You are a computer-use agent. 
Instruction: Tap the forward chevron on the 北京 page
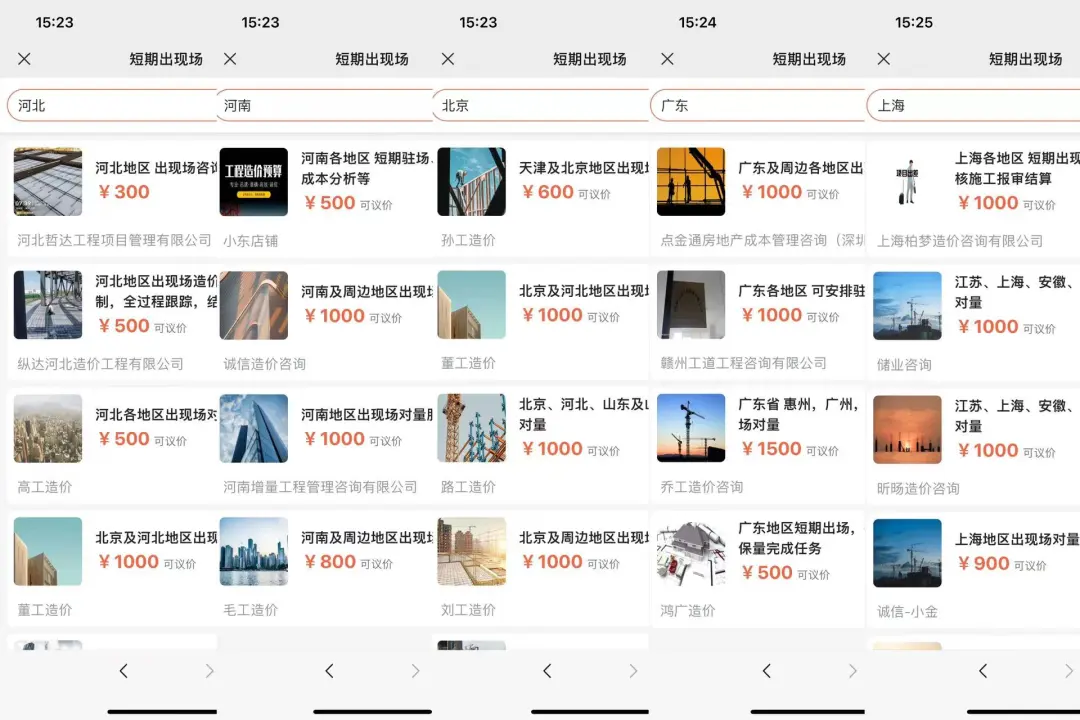[x=633, y=671]
